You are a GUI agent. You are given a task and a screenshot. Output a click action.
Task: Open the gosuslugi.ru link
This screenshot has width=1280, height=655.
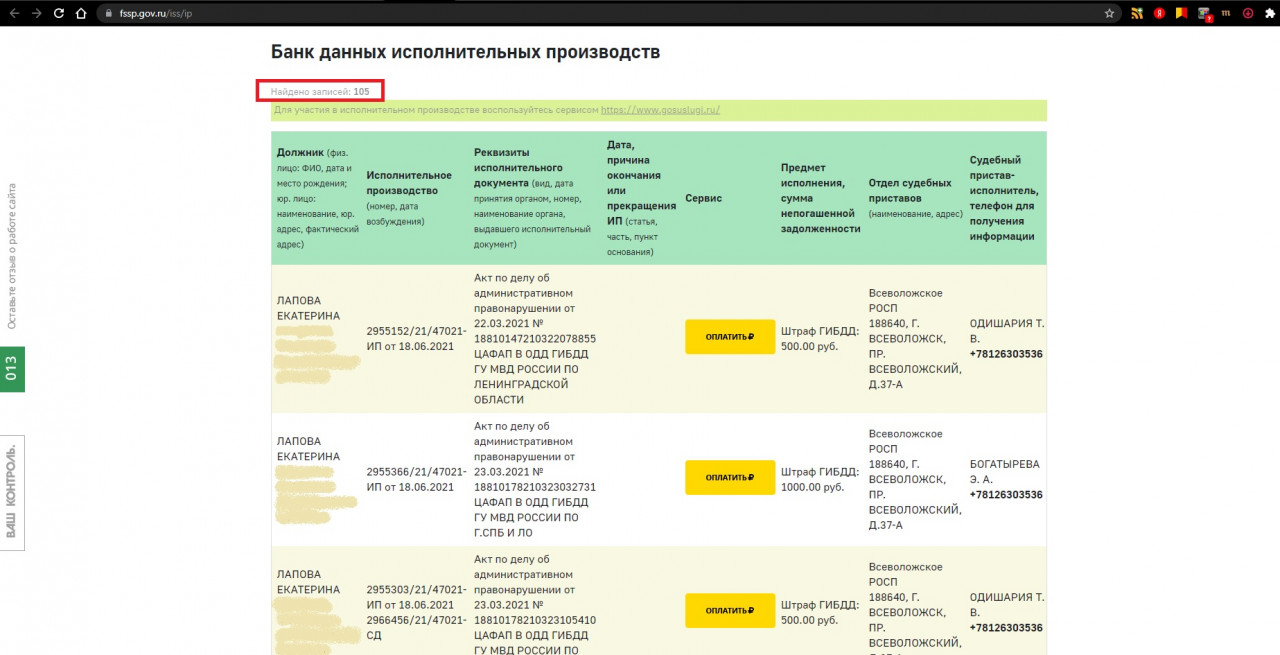(x=660, y=110)
